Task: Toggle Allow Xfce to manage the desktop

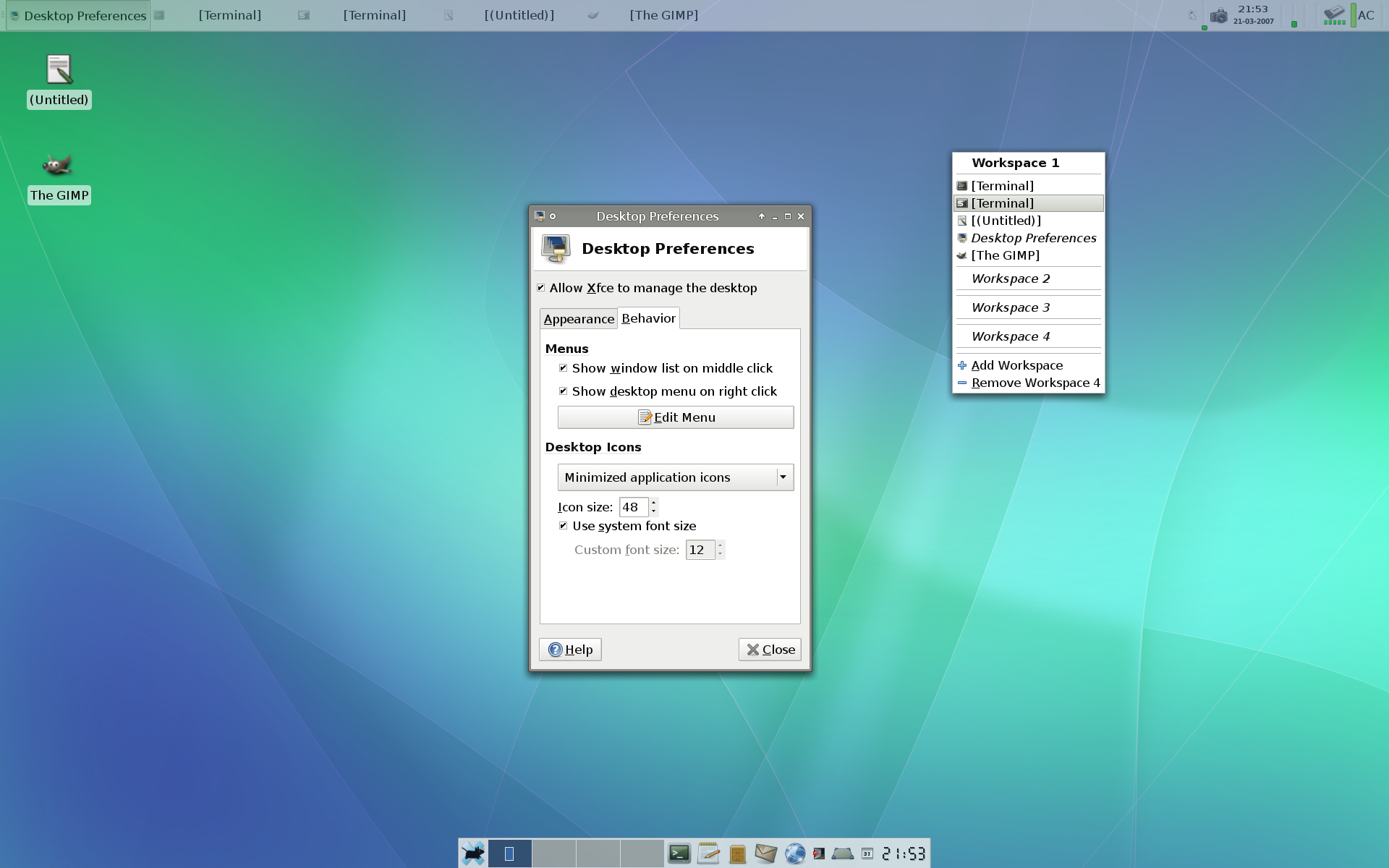Action: tap(541, 288)
